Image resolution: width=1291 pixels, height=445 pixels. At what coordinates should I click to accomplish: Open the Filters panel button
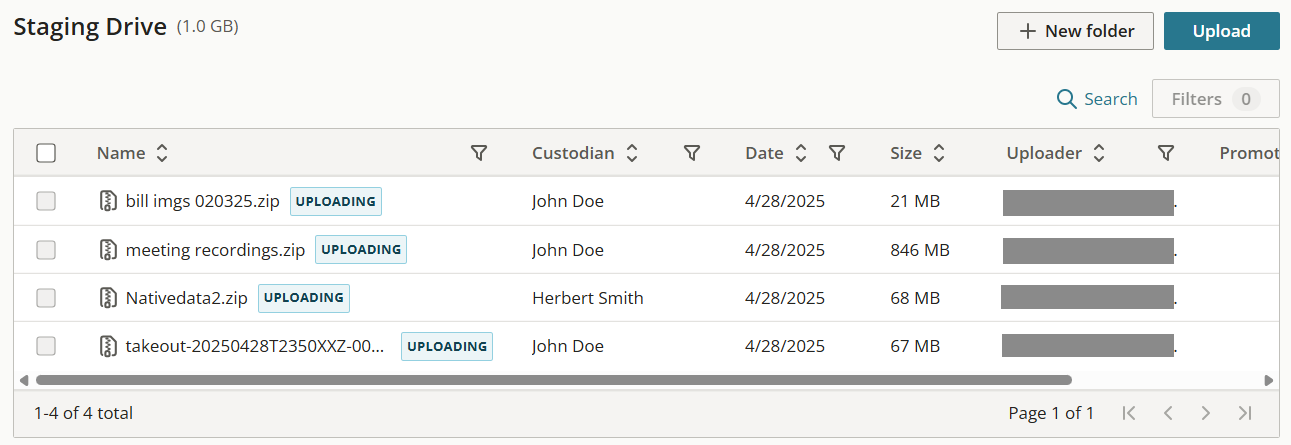tap(1215, 99)
